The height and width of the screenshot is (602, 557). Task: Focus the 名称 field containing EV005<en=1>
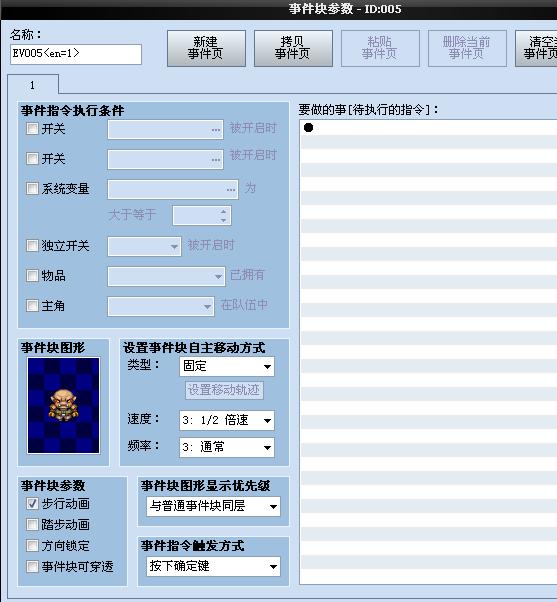76,54
